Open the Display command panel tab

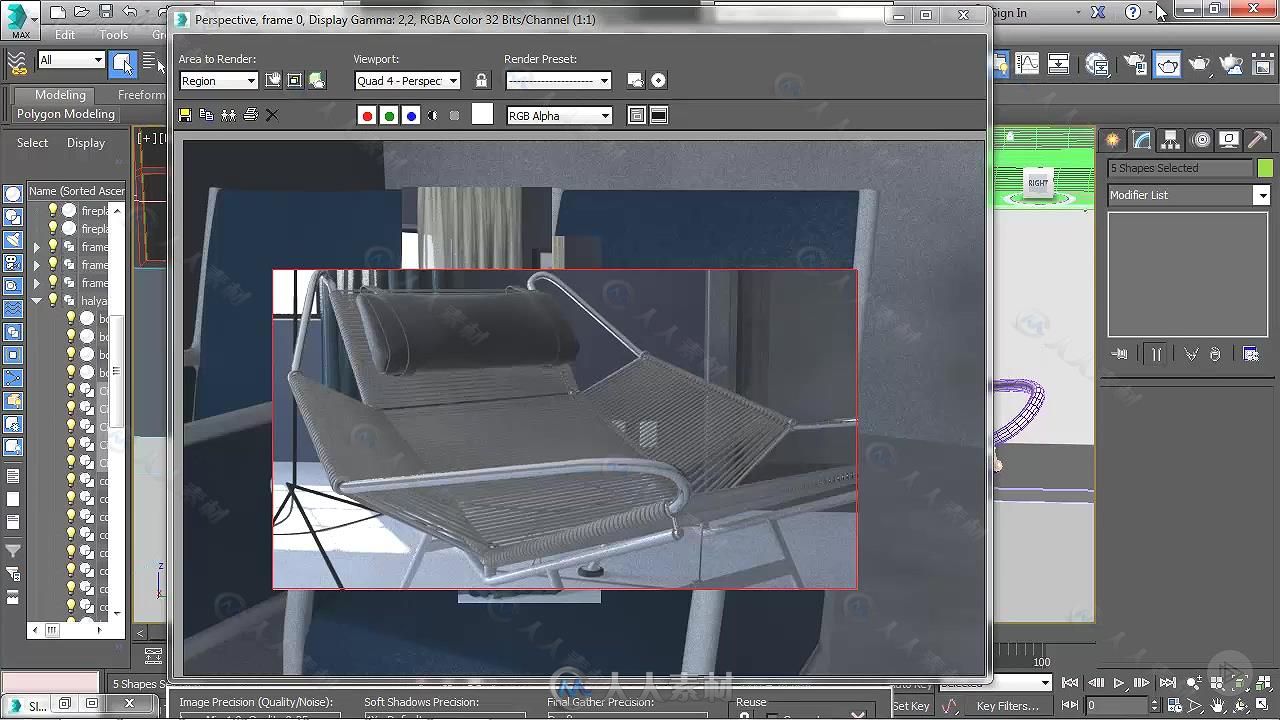[1229, 140]
